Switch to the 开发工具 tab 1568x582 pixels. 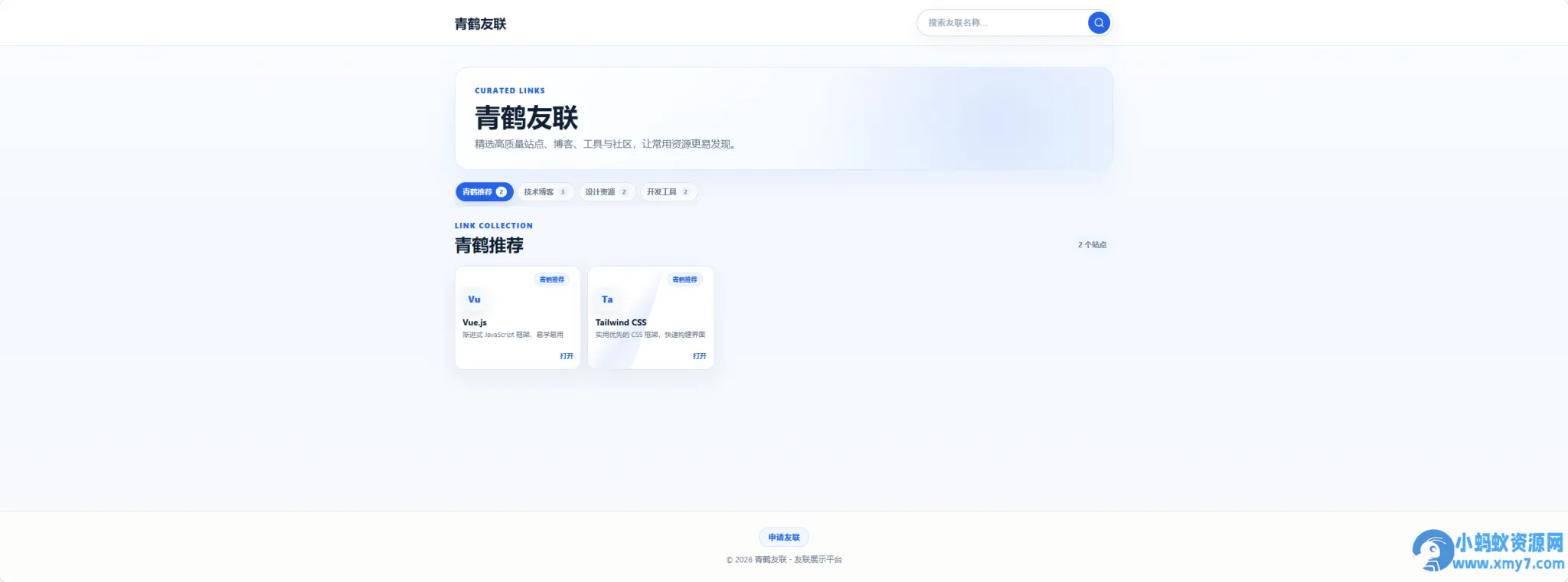click(668, 192)
